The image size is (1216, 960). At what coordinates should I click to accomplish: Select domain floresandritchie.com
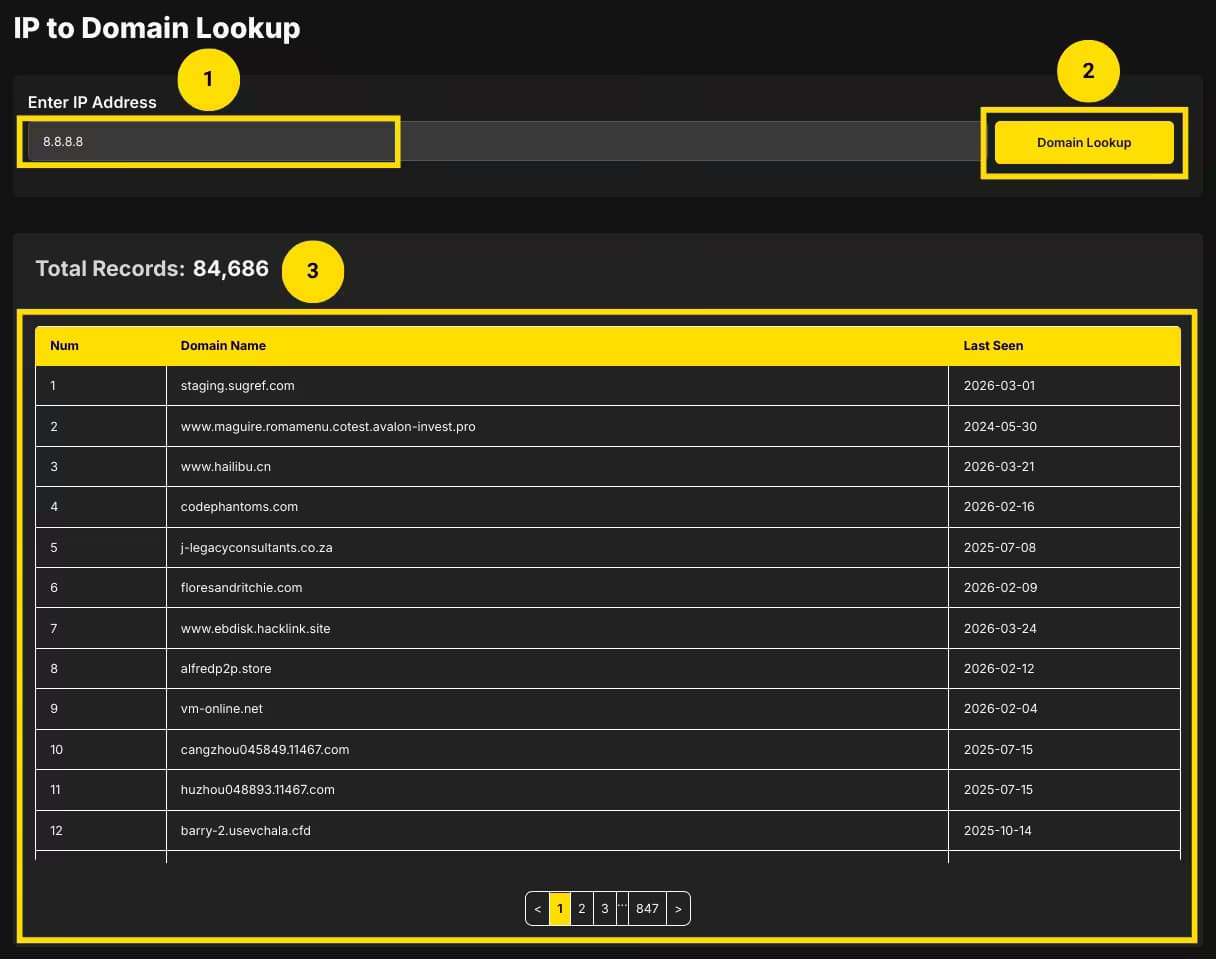coord(241,588)
